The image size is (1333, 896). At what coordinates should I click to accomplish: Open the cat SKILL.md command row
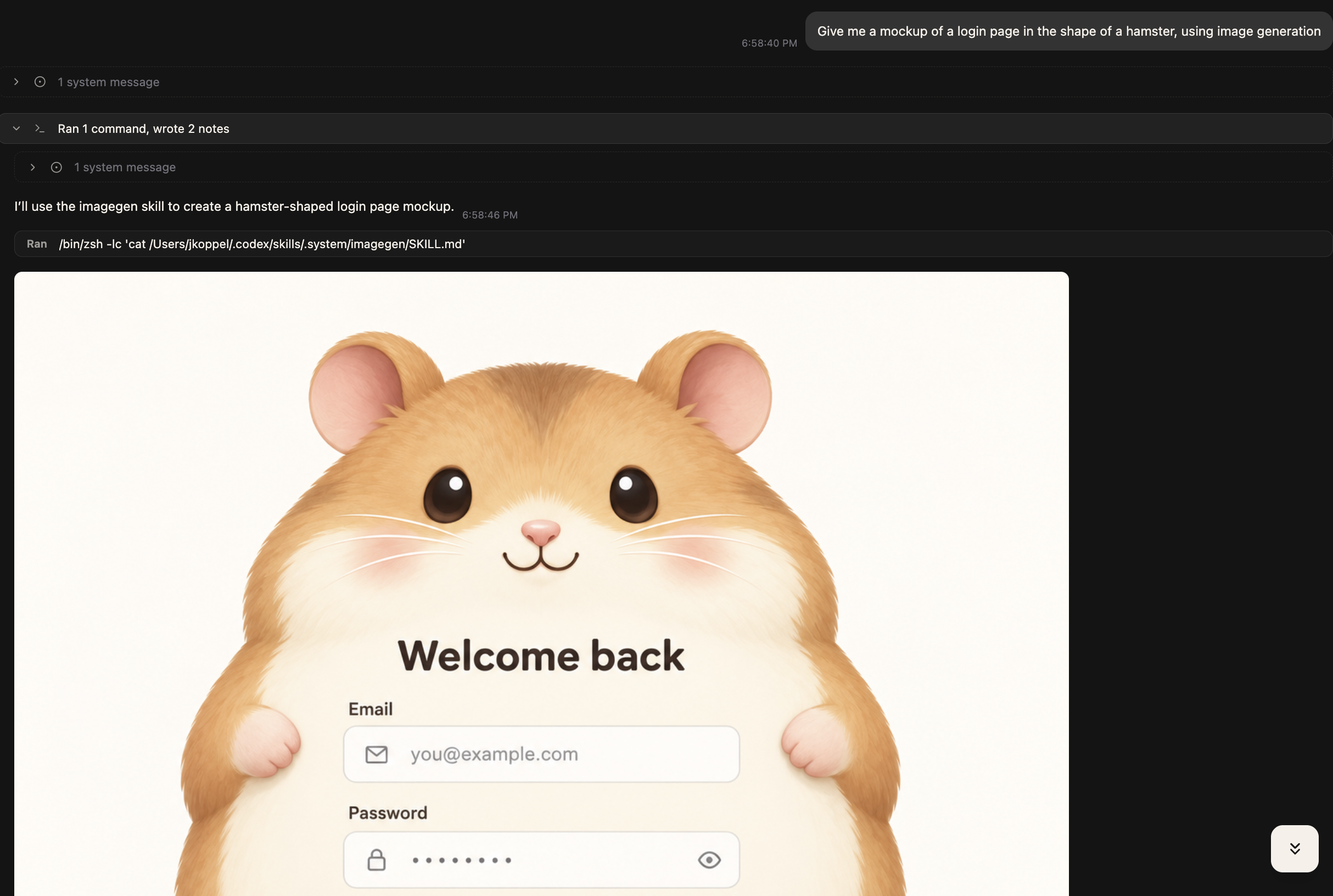click(673, 244)
